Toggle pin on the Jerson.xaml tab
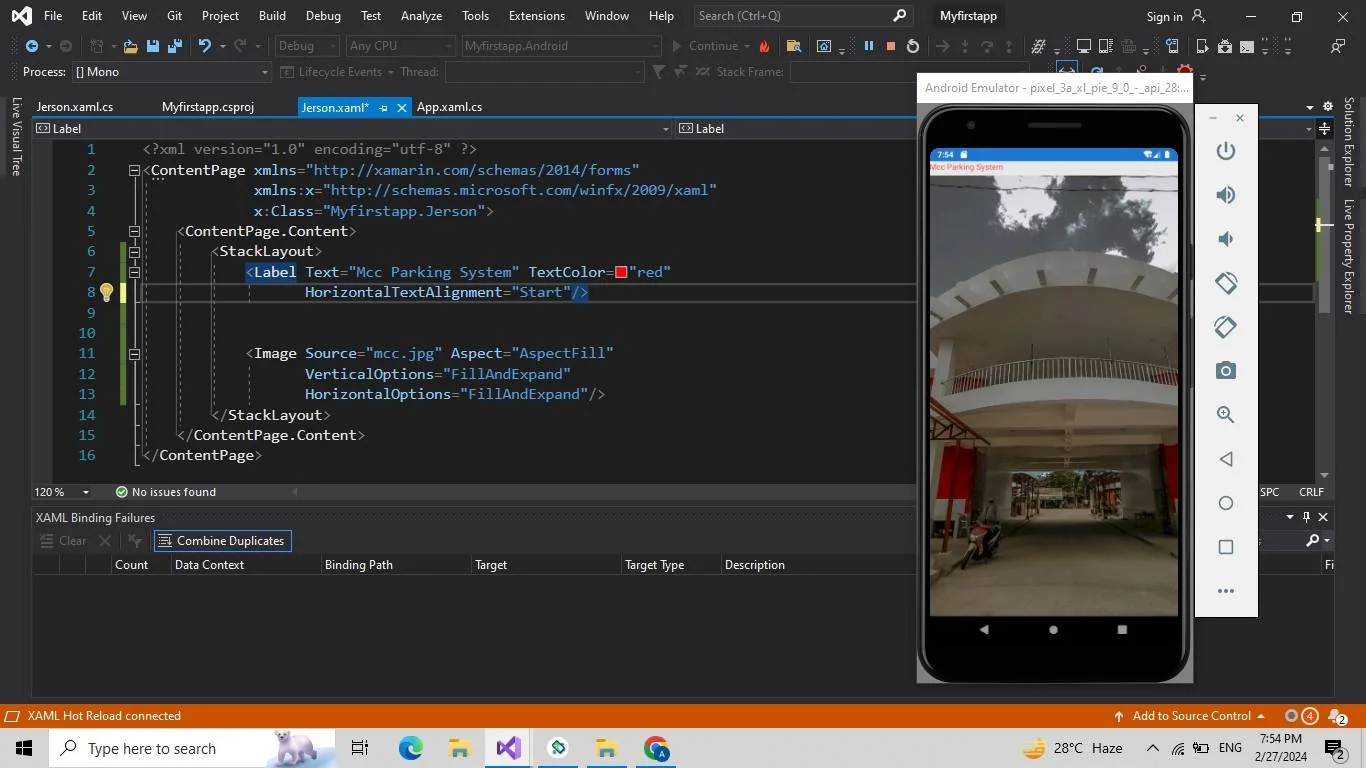This screenshot has width=1366, height=768. click(383, 107)
